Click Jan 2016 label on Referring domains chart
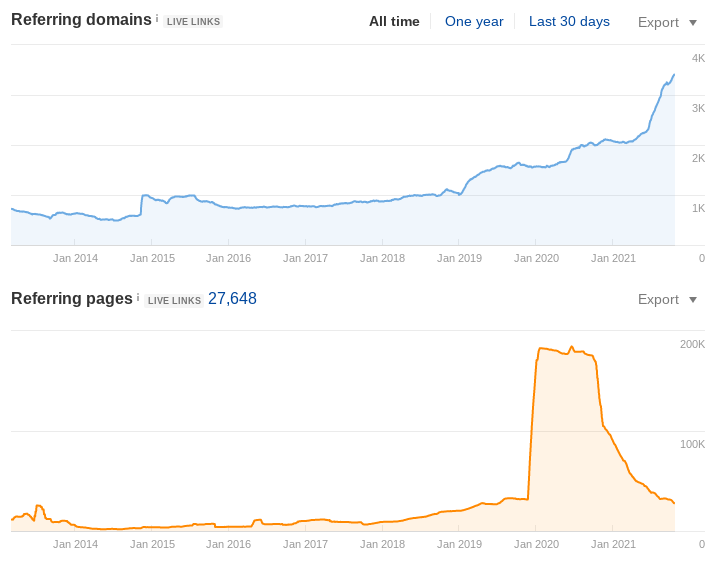 228,258
